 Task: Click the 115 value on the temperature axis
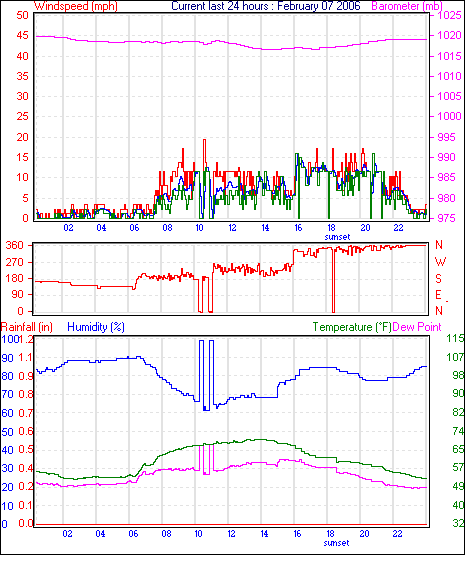coord(455,338)
